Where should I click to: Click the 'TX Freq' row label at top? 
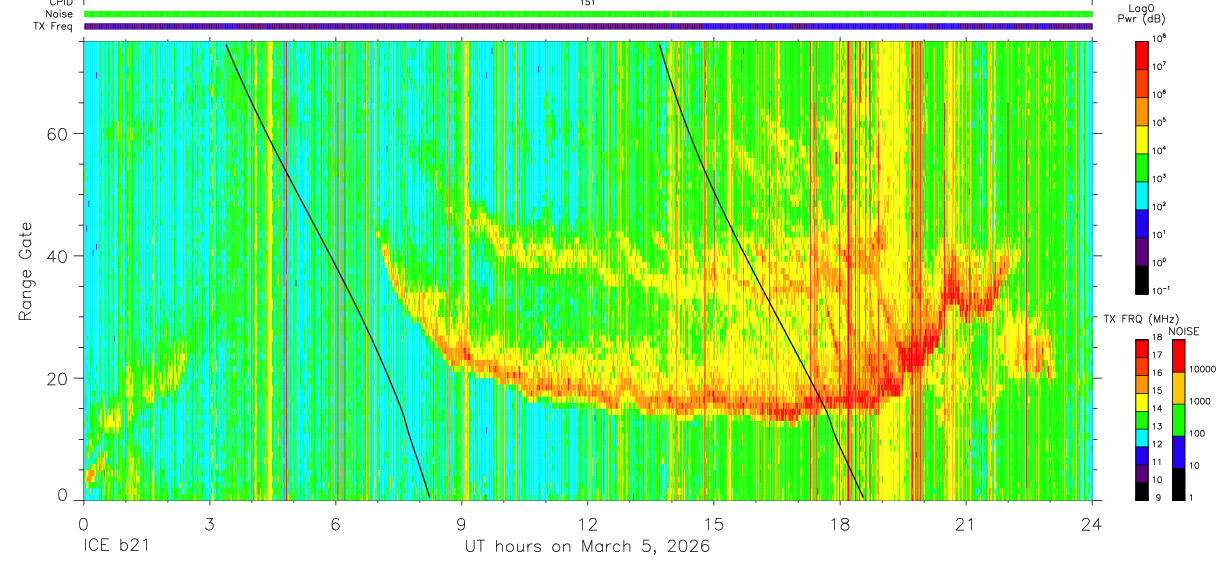tap(55, 26)
